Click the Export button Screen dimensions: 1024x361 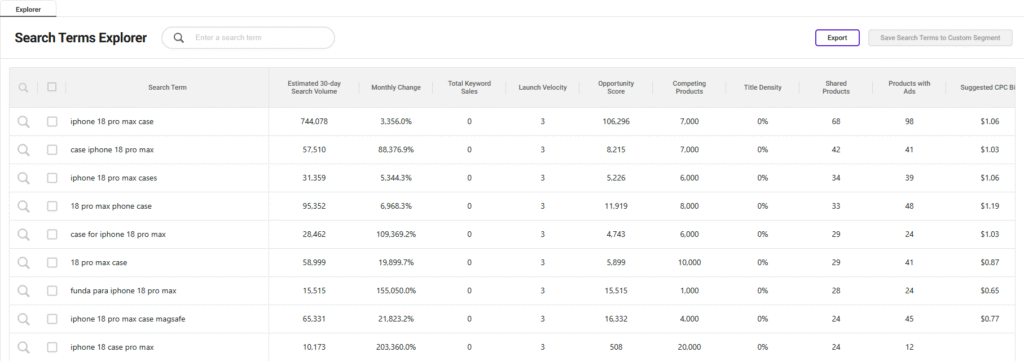837,38
